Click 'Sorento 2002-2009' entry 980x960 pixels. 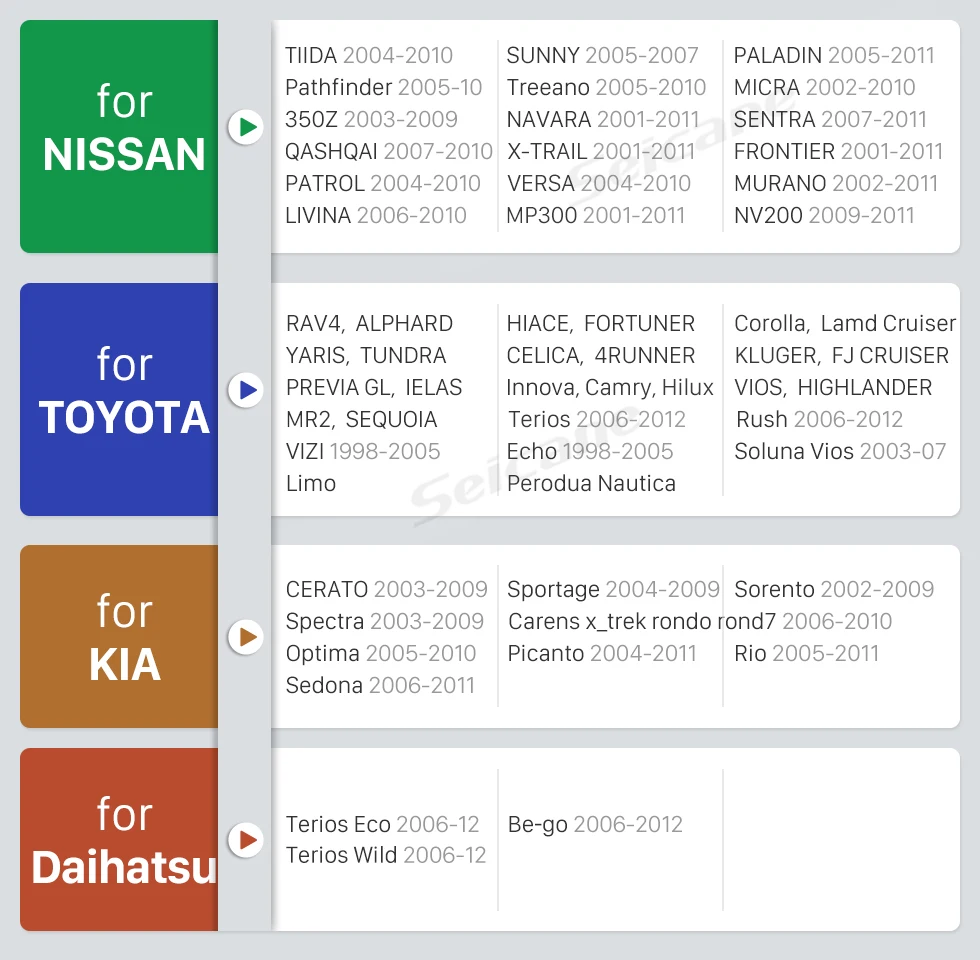pos(834,589)
